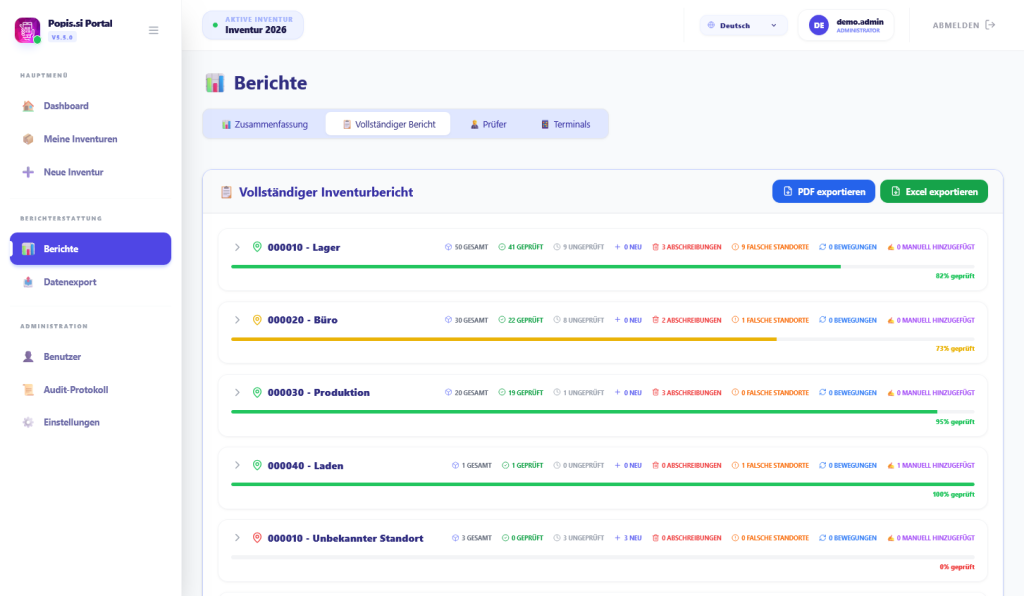Click the Berichte page title chart icon
Viewport: 1024px width, 596px height.
[x=215, y=83]
